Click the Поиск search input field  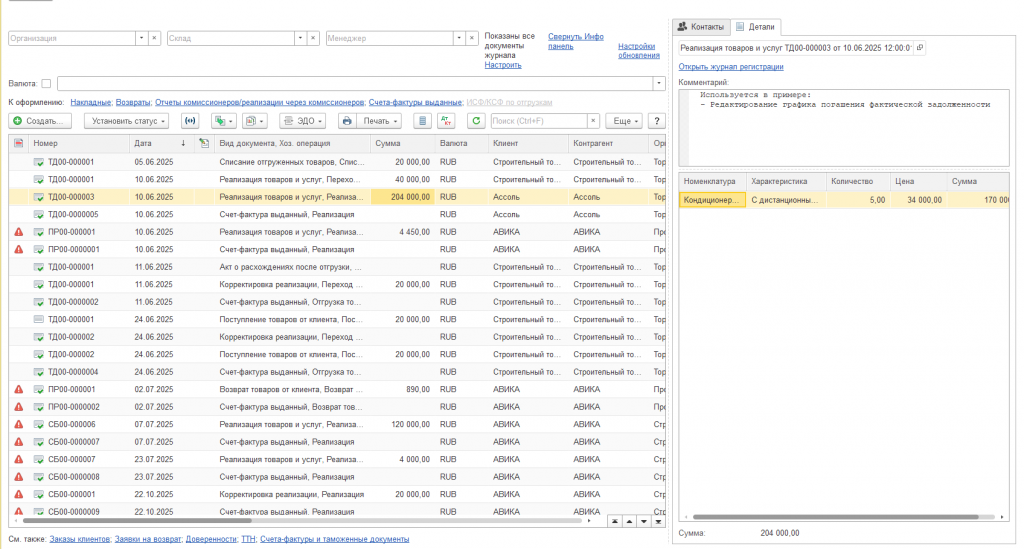539,121
